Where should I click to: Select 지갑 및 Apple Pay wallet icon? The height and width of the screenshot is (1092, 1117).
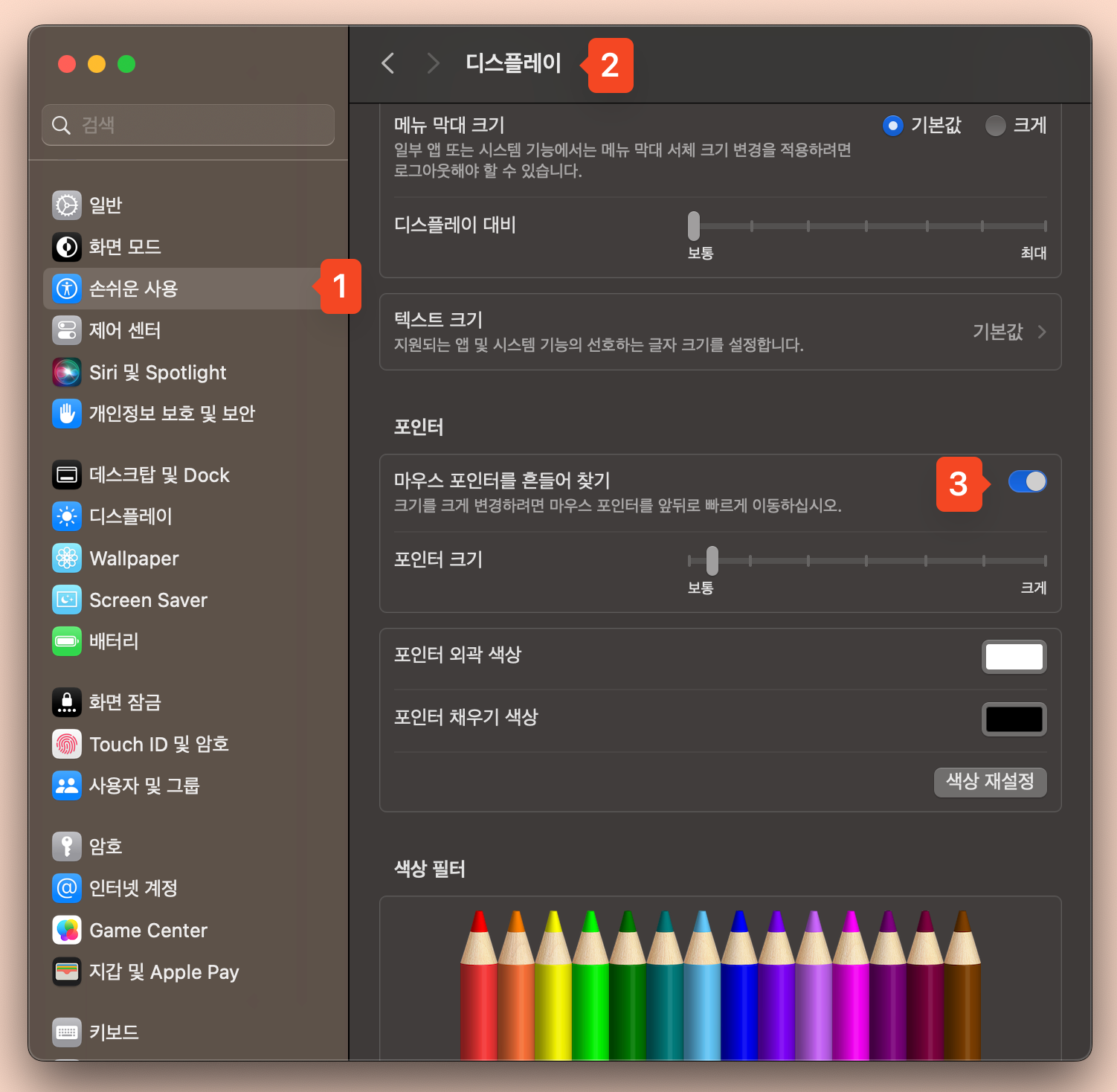click(67, 971)
